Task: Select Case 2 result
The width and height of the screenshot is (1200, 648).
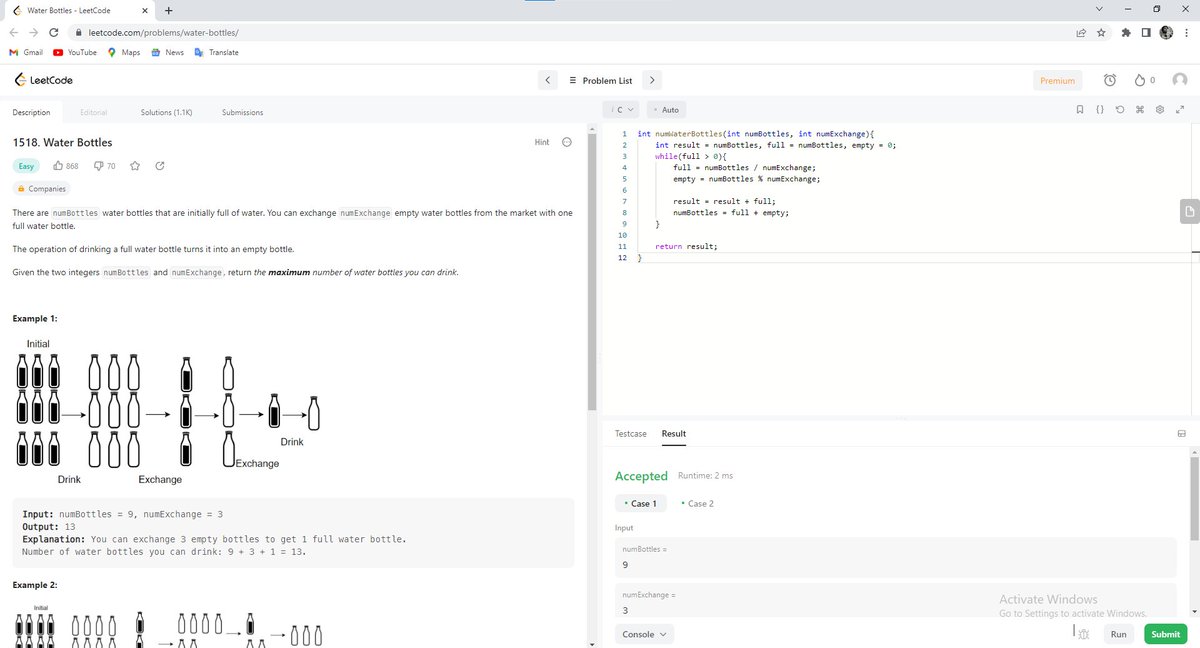Action: pyautogui.click(x=697, y=503)
